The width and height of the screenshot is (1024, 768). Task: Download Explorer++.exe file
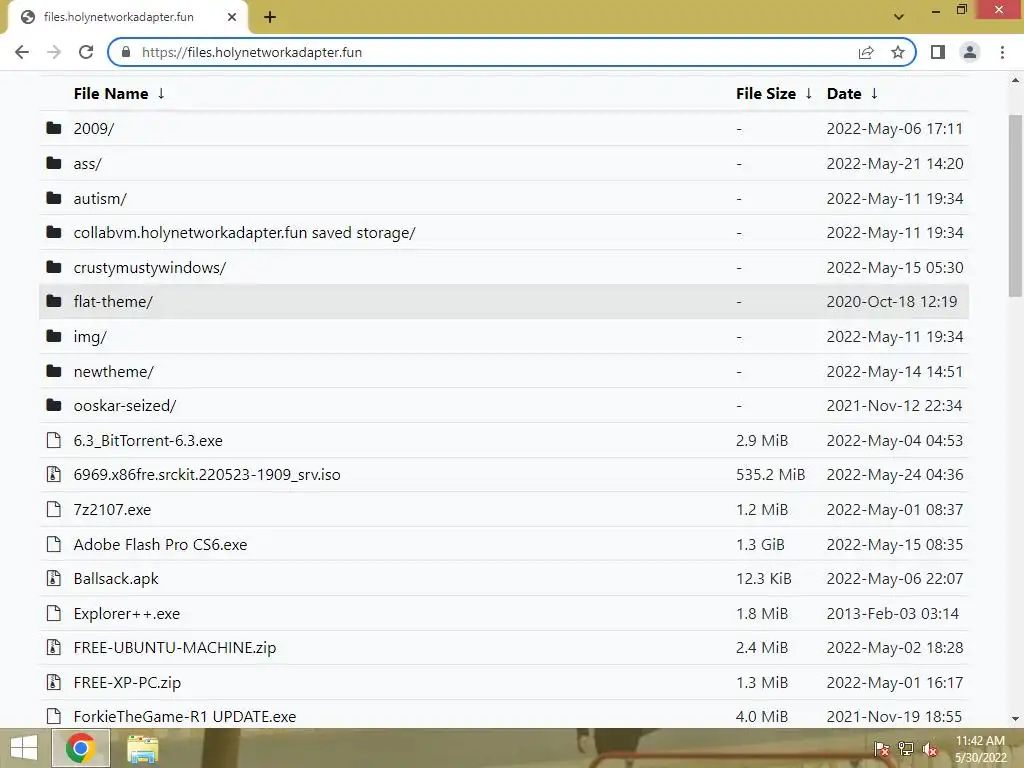pos(127,614)
